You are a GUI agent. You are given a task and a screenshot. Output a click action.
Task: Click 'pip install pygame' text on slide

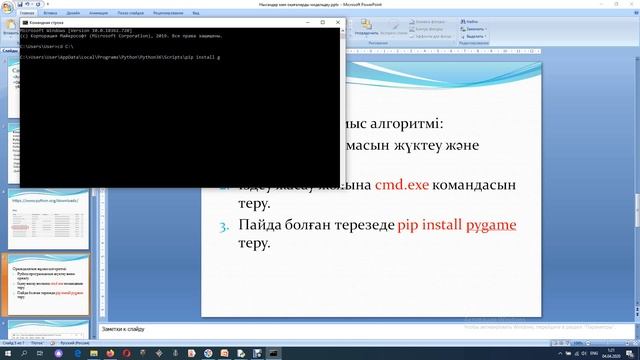tap(457, 225)
